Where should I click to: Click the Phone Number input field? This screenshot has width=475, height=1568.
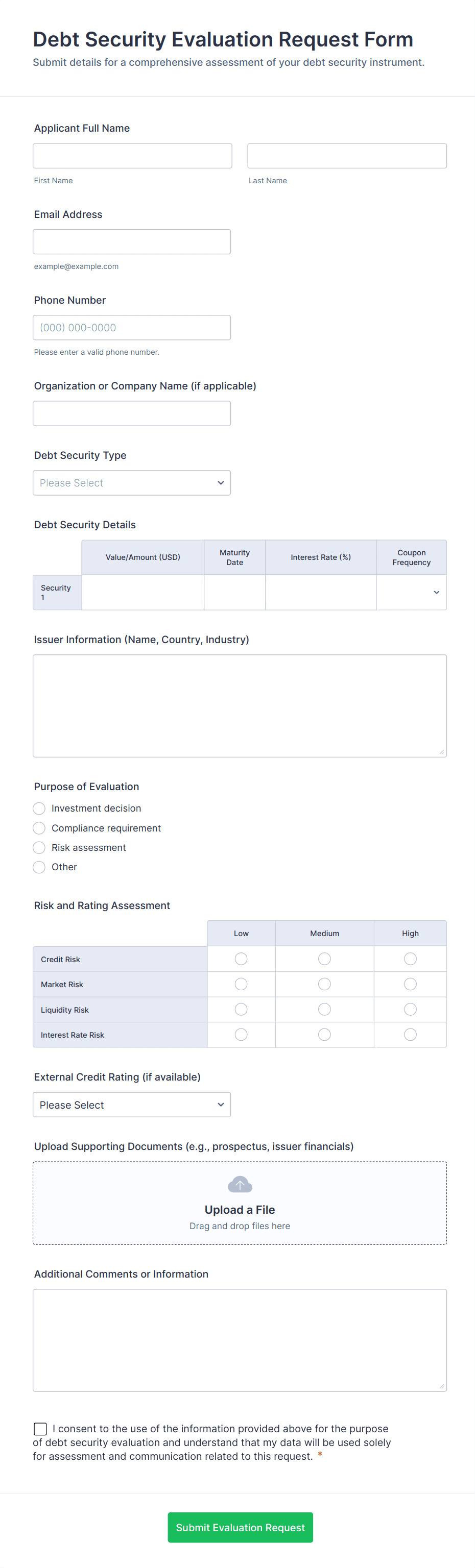132,328
